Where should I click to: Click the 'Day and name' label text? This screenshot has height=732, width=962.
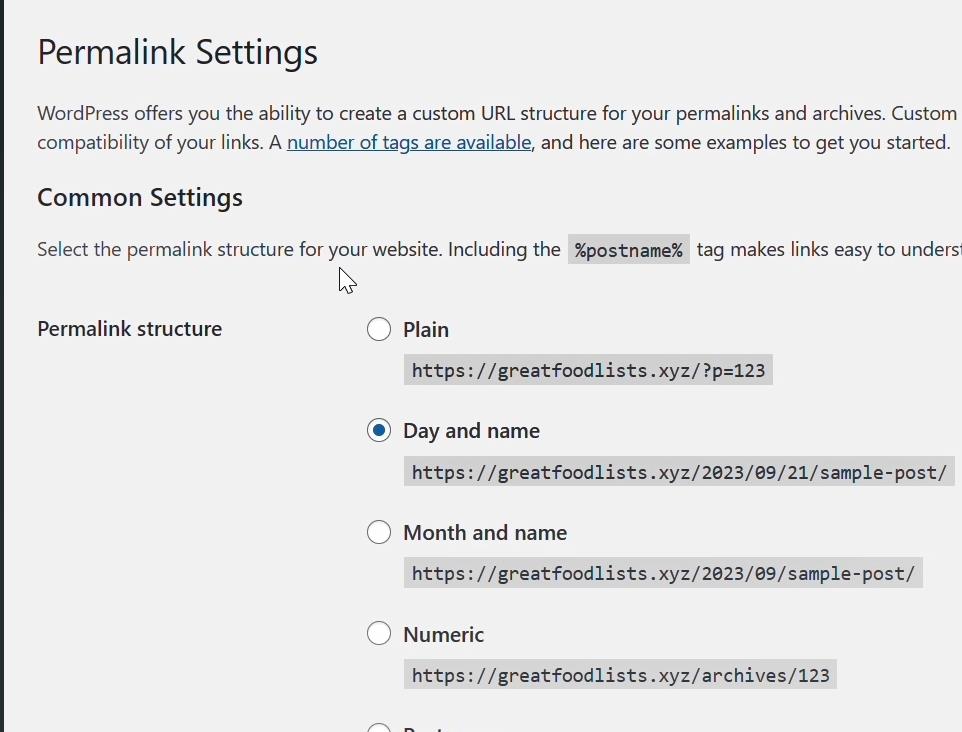click(x=471, y=431)
